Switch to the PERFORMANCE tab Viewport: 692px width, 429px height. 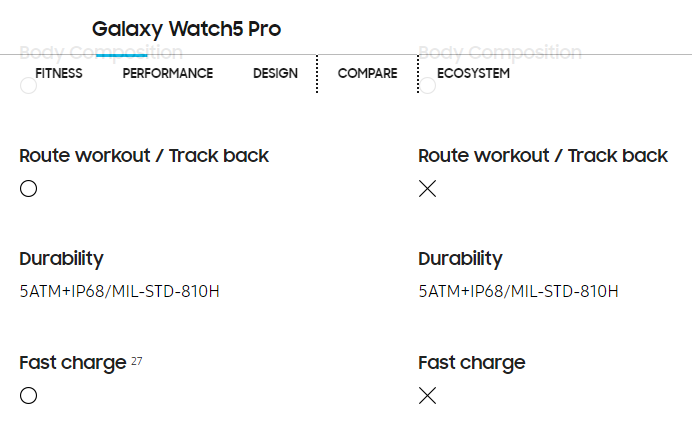[168, 73]
